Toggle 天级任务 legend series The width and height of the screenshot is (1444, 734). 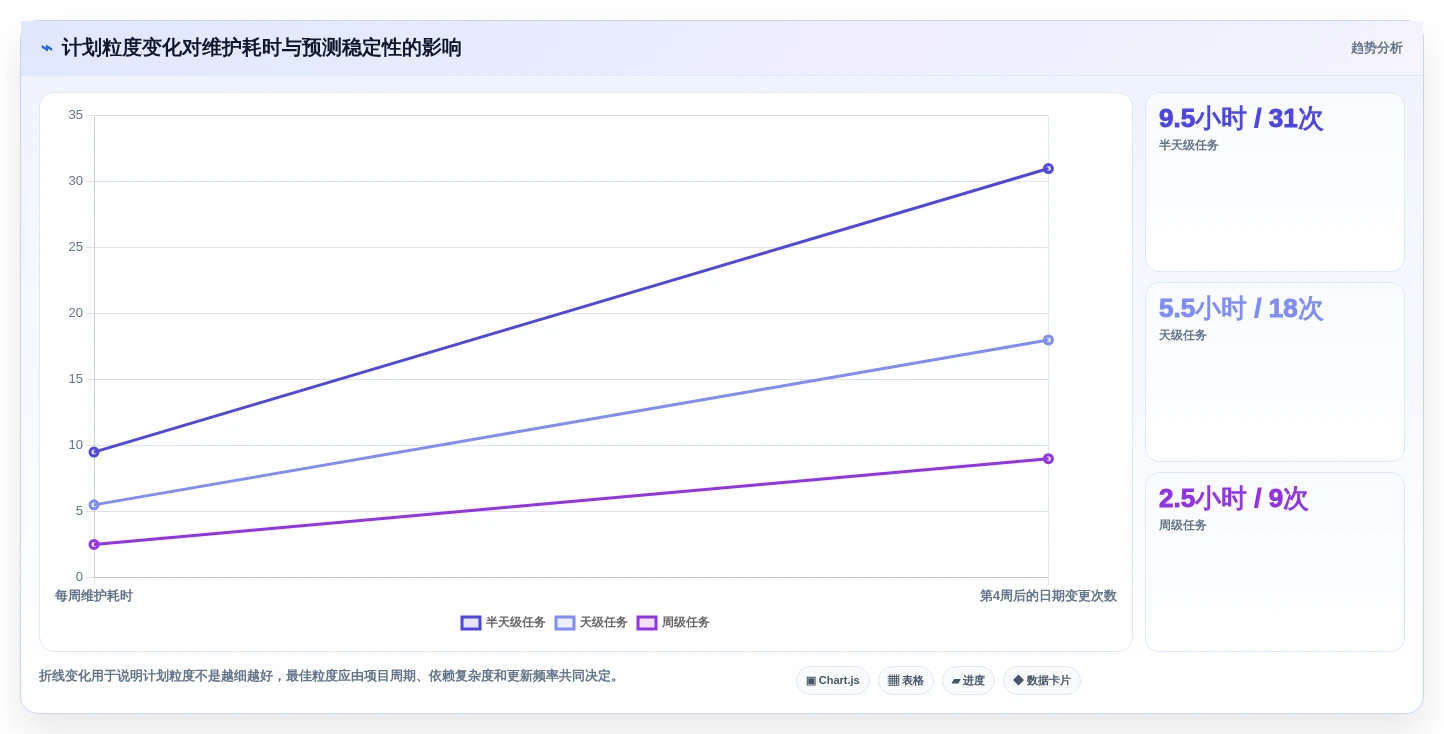pos(591,622)
